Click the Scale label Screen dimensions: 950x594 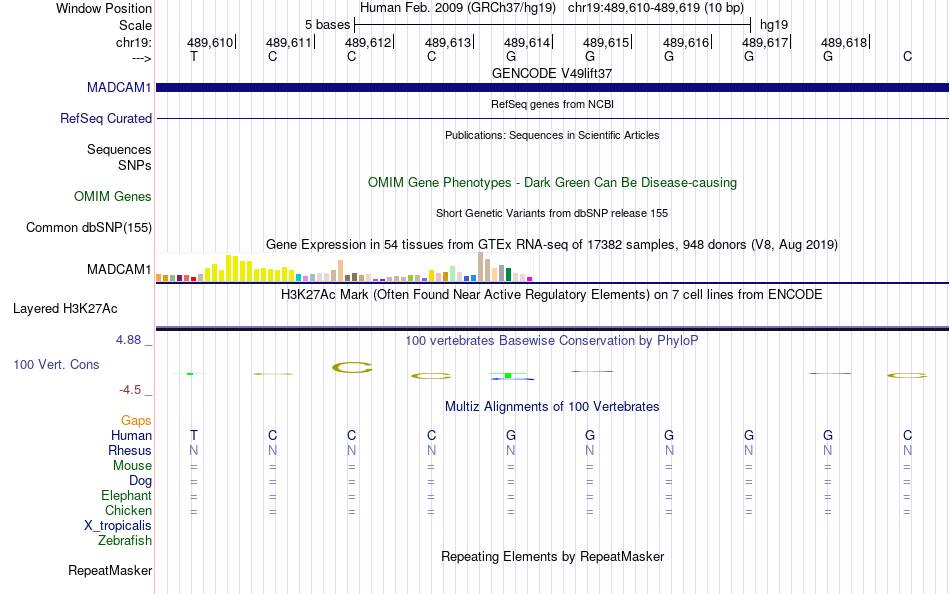(x=136, y=25)
